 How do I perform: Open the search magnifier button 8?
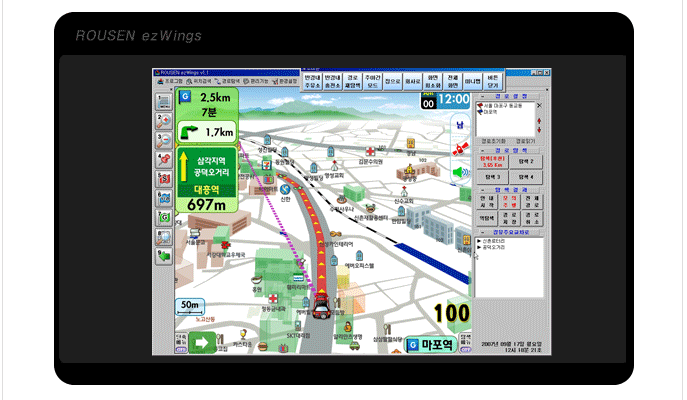coord(164,237)
